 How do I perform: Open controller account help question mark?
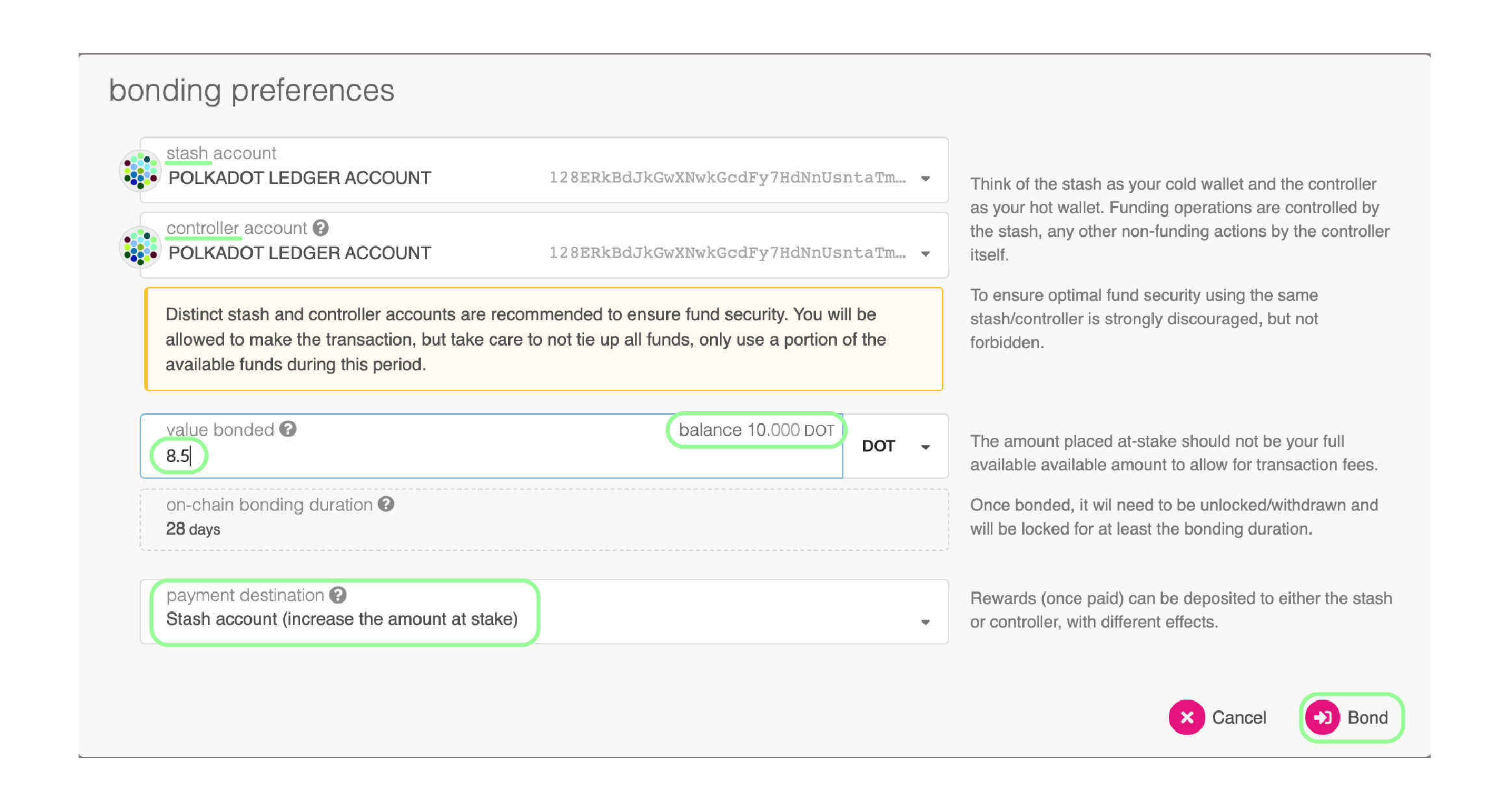[320, 228]
